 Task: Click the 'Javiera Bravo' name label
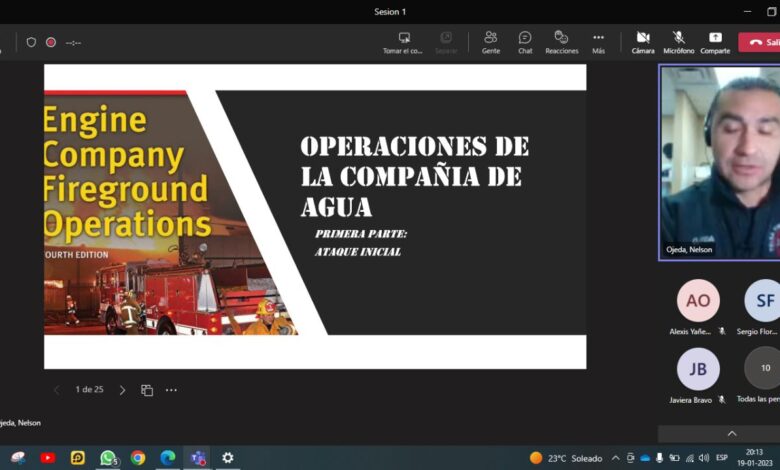click(690, 400)
